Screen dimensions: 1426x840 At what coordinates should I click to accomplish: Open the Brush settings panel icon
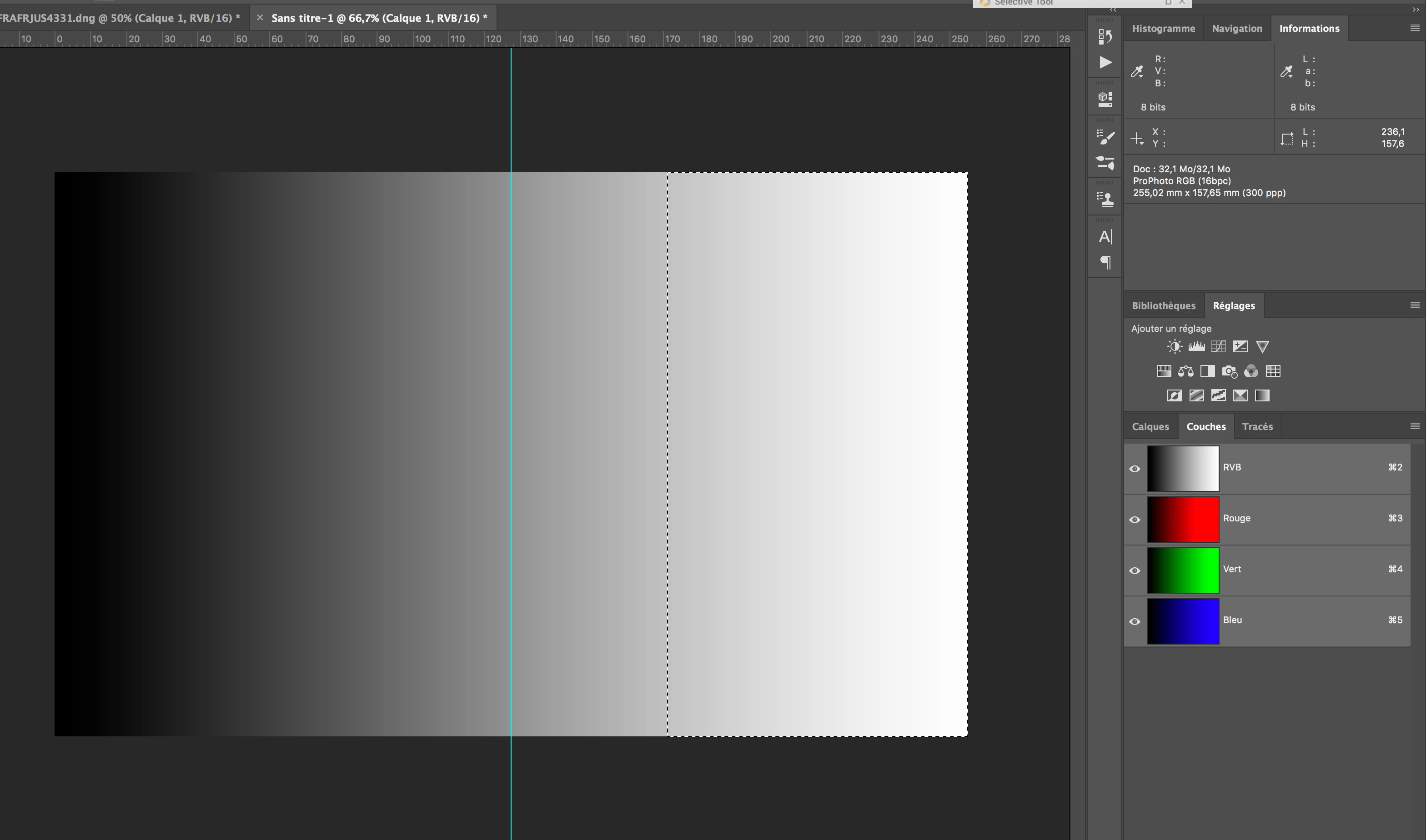pos(1105,138)
